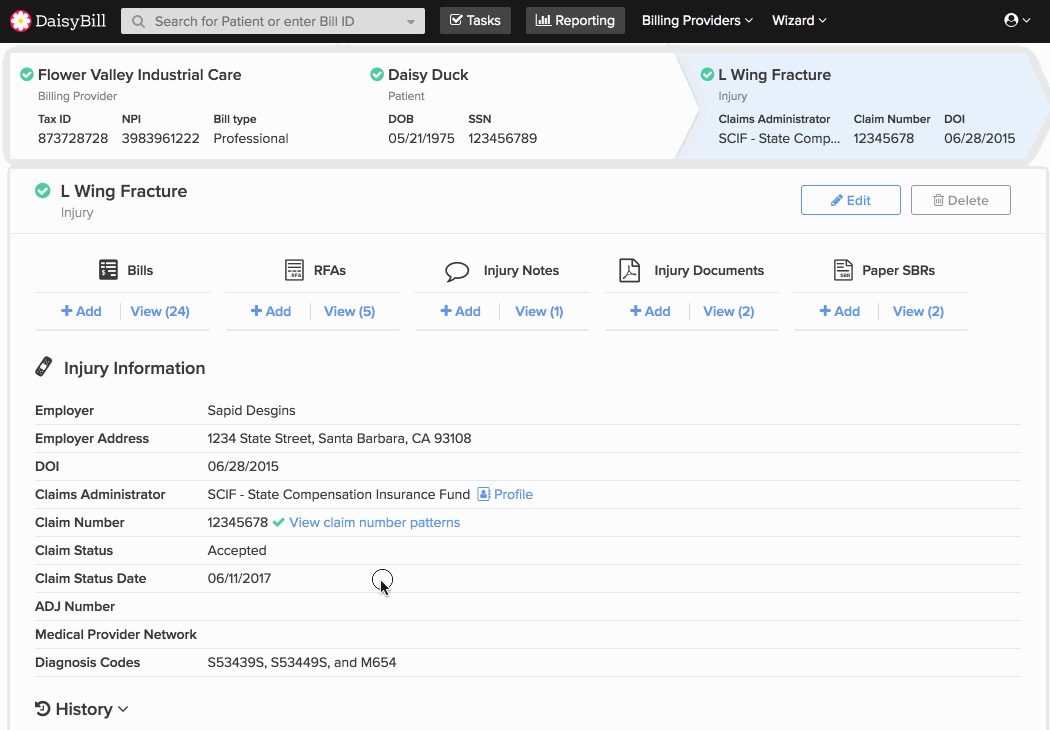Go to Daisy Duck patient page
Screen dimensions: 1050x730
click(x=428, y=74)
